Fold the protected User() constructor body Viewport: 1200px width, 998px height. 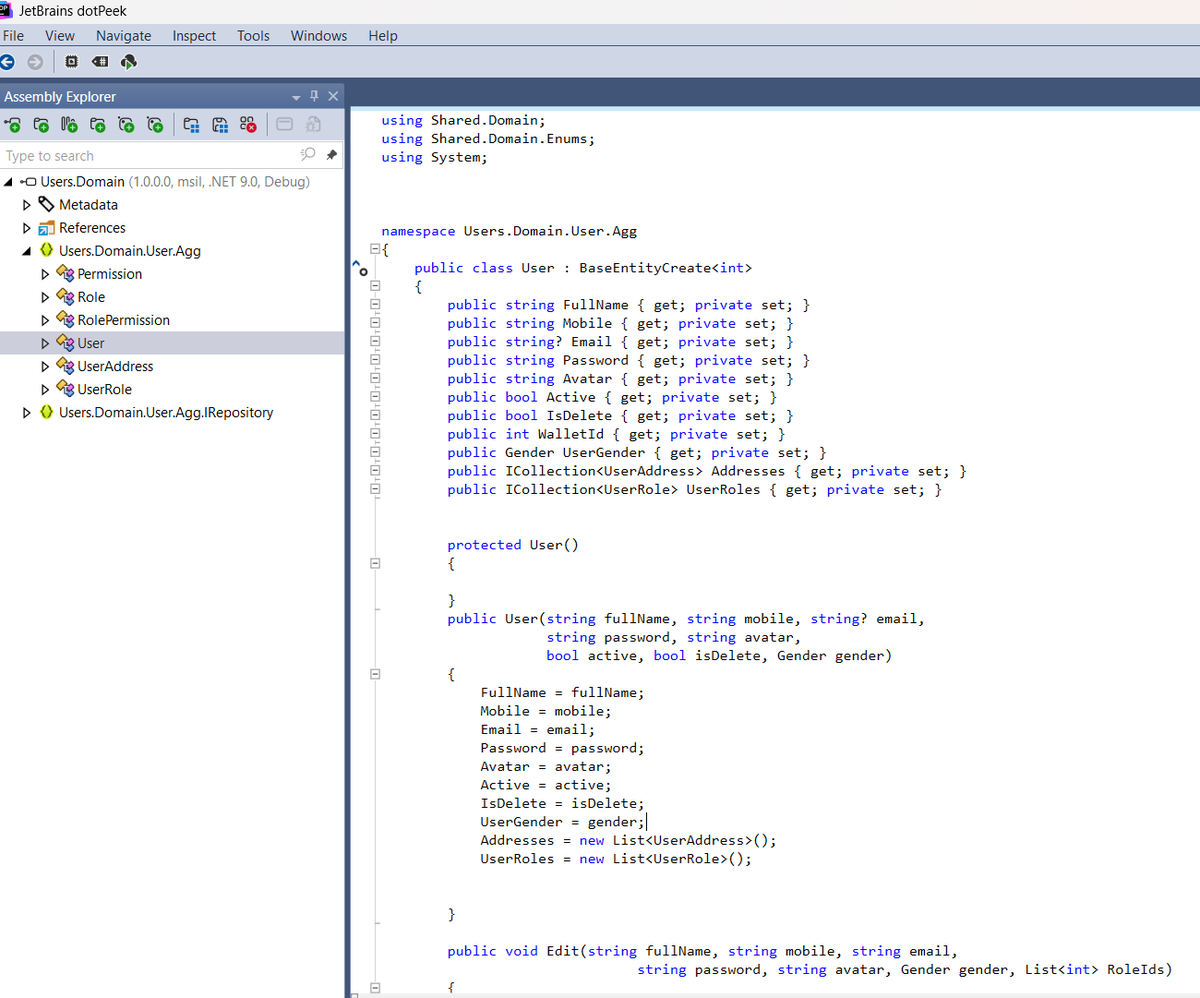point(376,564)
